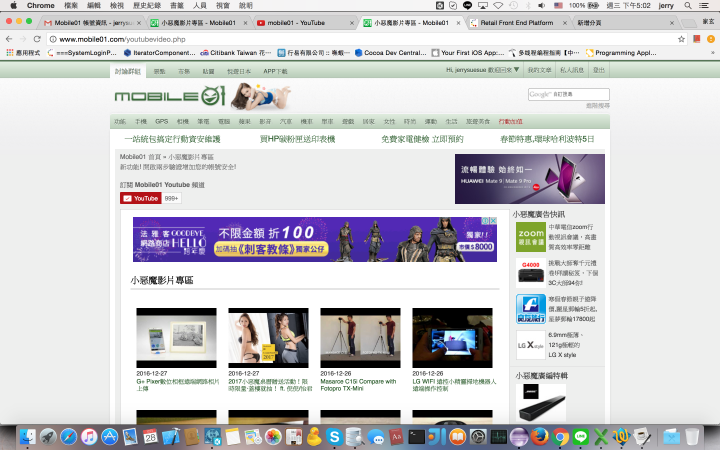
Task: Open the G+ Pixer video thumbnail
Action: point(176,338)
